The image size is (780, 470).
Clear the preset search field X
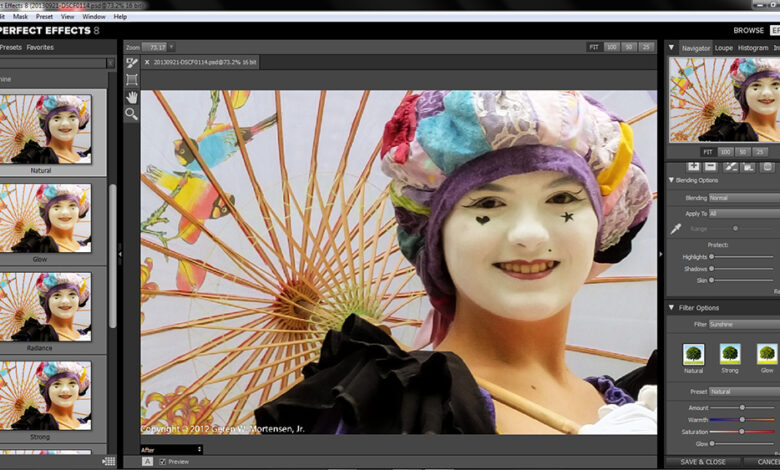[110, 63]
